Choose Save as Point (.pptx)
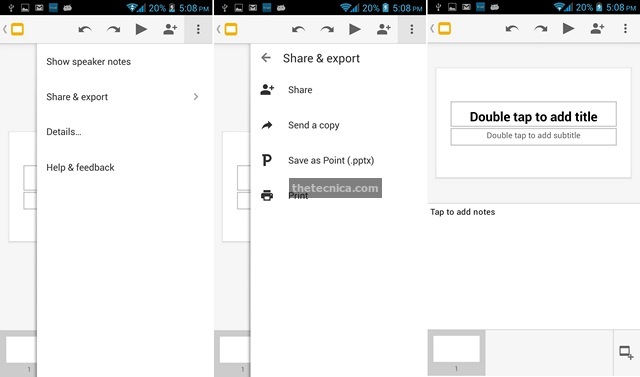Image resolution: width=640 pixels, height=377 pixels. (x=331, y=160)
